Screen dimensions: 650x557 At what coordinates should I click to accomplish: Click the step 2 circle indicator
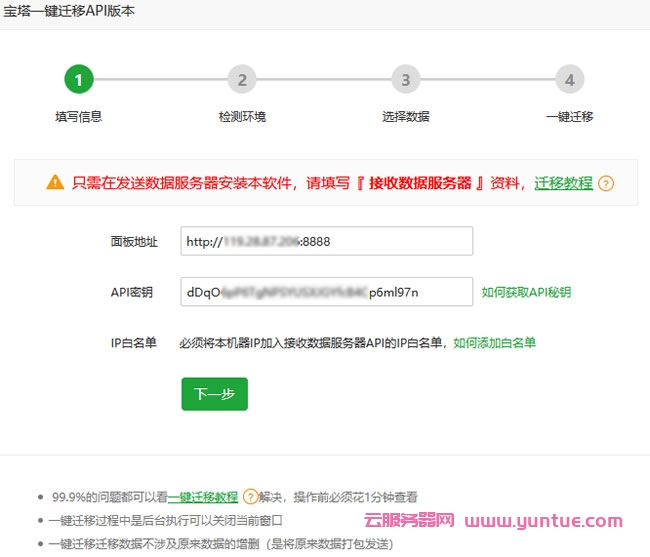(242, 80)
